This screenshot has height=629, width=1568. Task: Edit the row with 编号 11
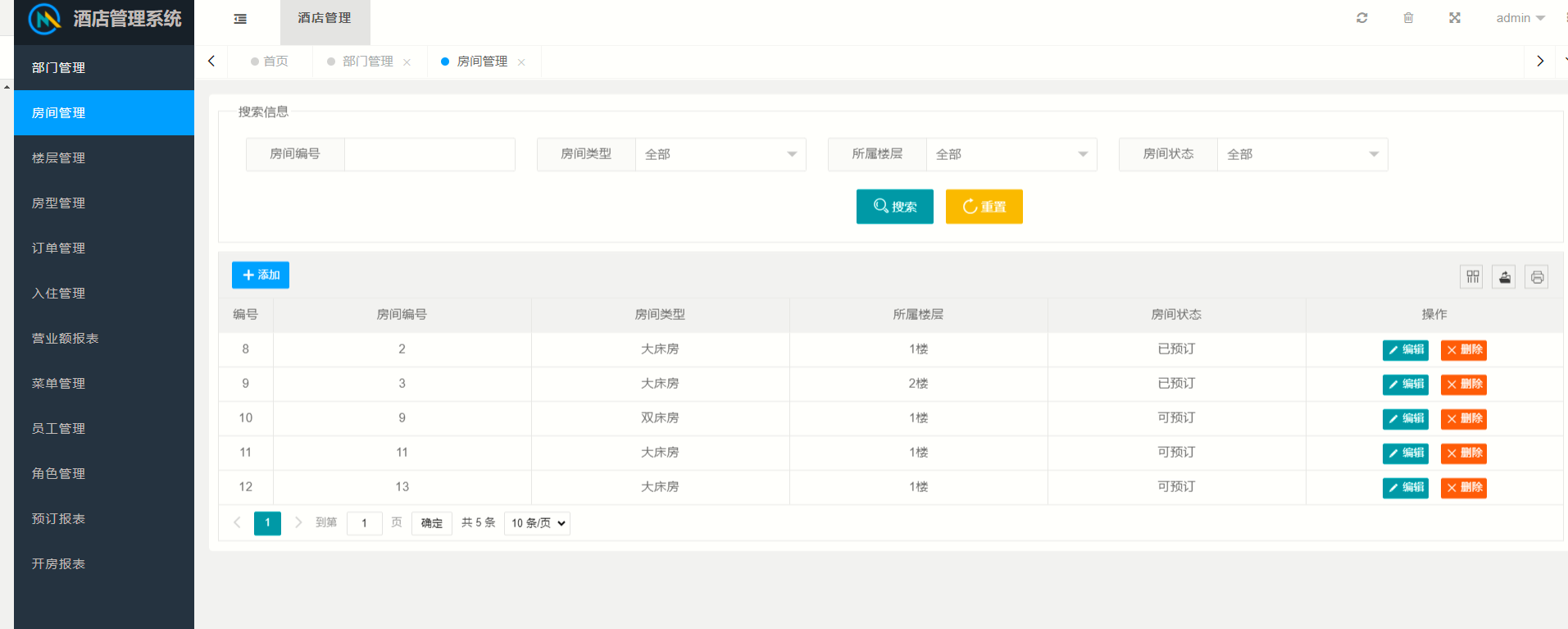[1406, 454]
